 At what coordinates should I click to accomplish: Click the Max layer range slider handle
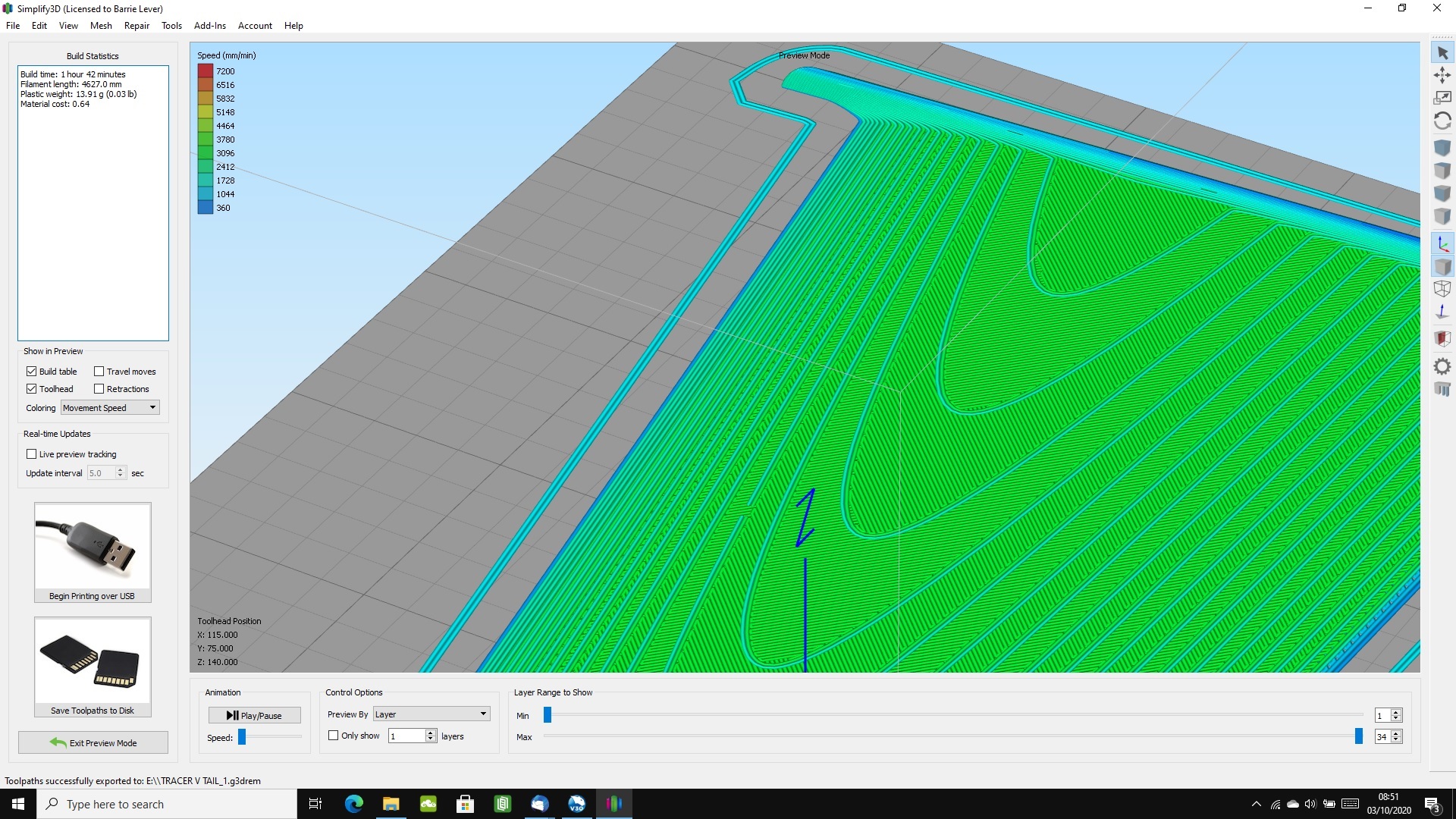(x=1358, y=736)
